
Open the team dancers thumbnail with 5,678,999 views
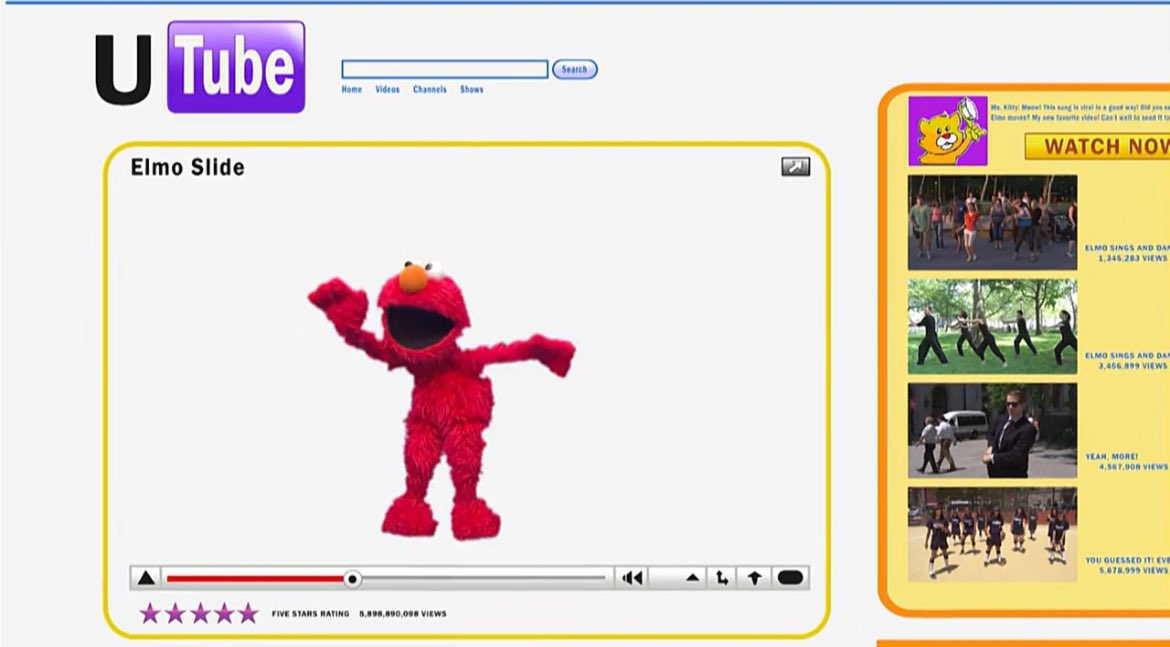click(x=992, y=534)
